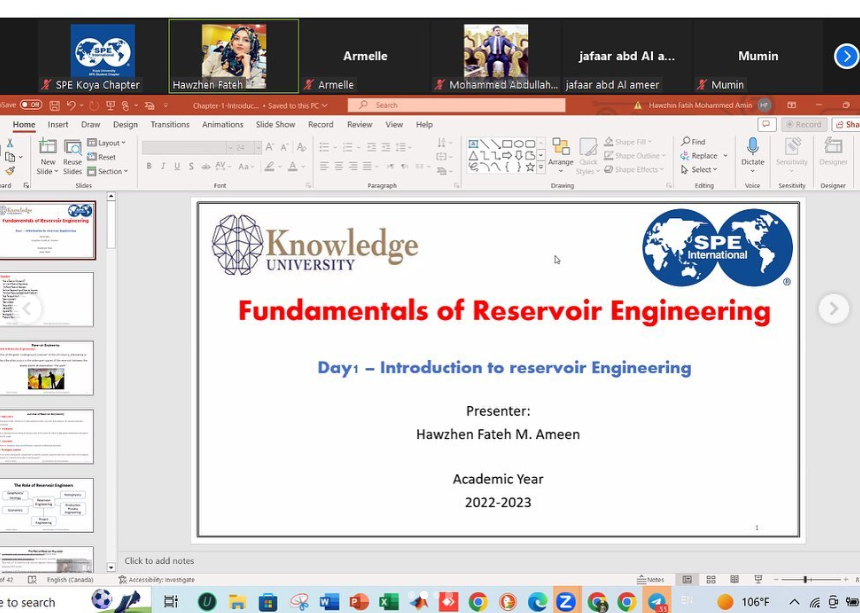Viewport: 860px width, 613px height.
Task: Click the zoom slider handle
Action: click(x=805, y=580)
